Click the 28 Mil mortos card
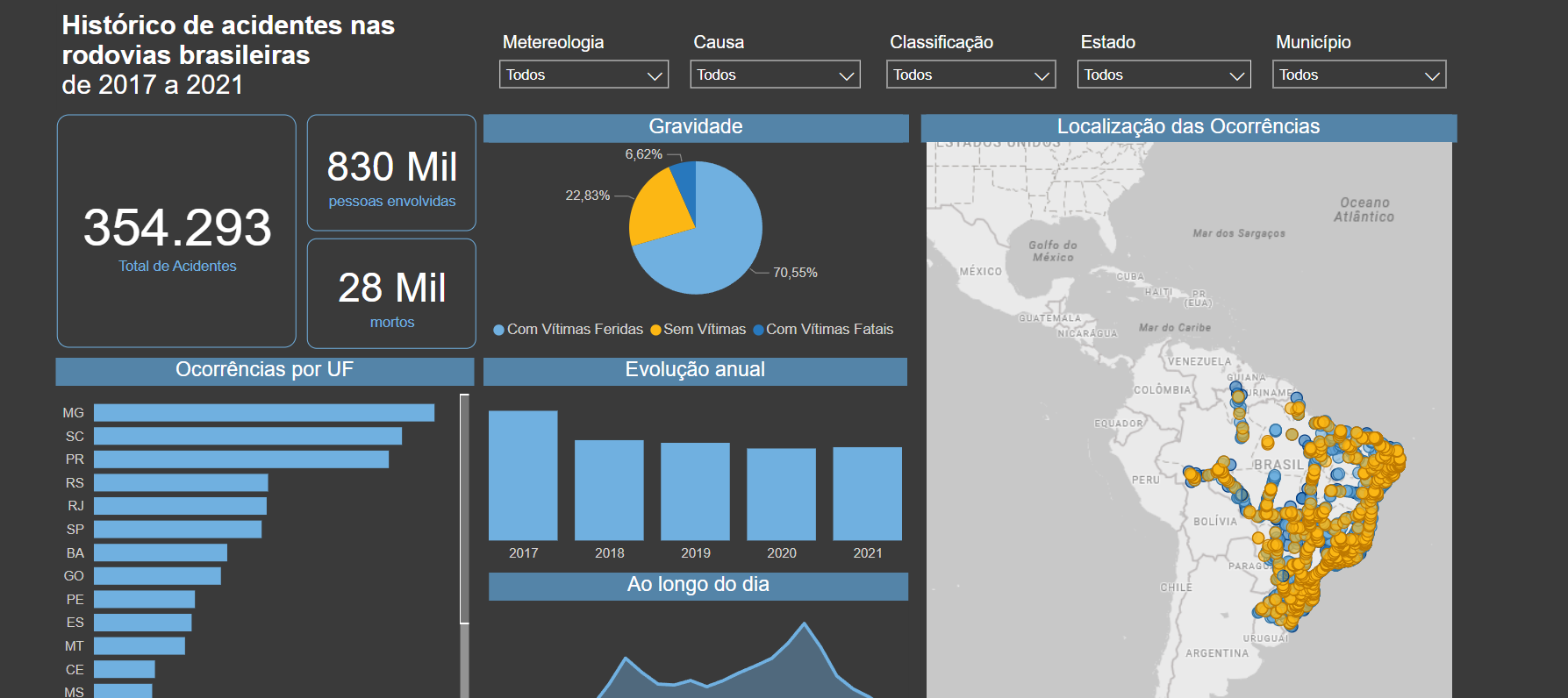Viewport: 1568px width, 698px height. click(x=391, y=294)
